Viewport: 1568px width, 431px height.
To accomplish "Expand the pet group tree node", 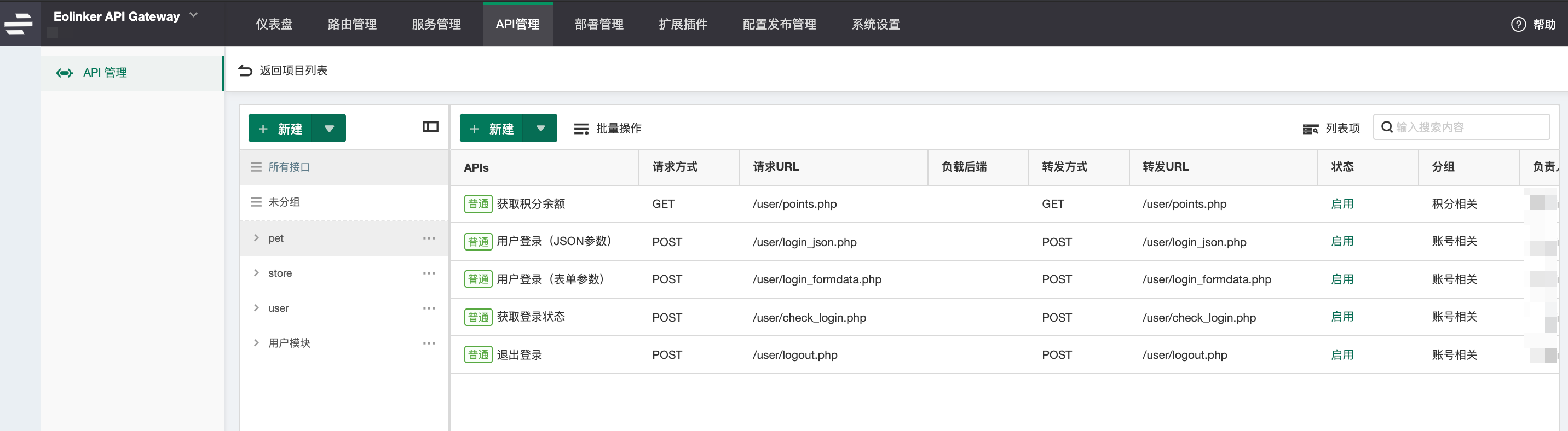I will [256, 238].
